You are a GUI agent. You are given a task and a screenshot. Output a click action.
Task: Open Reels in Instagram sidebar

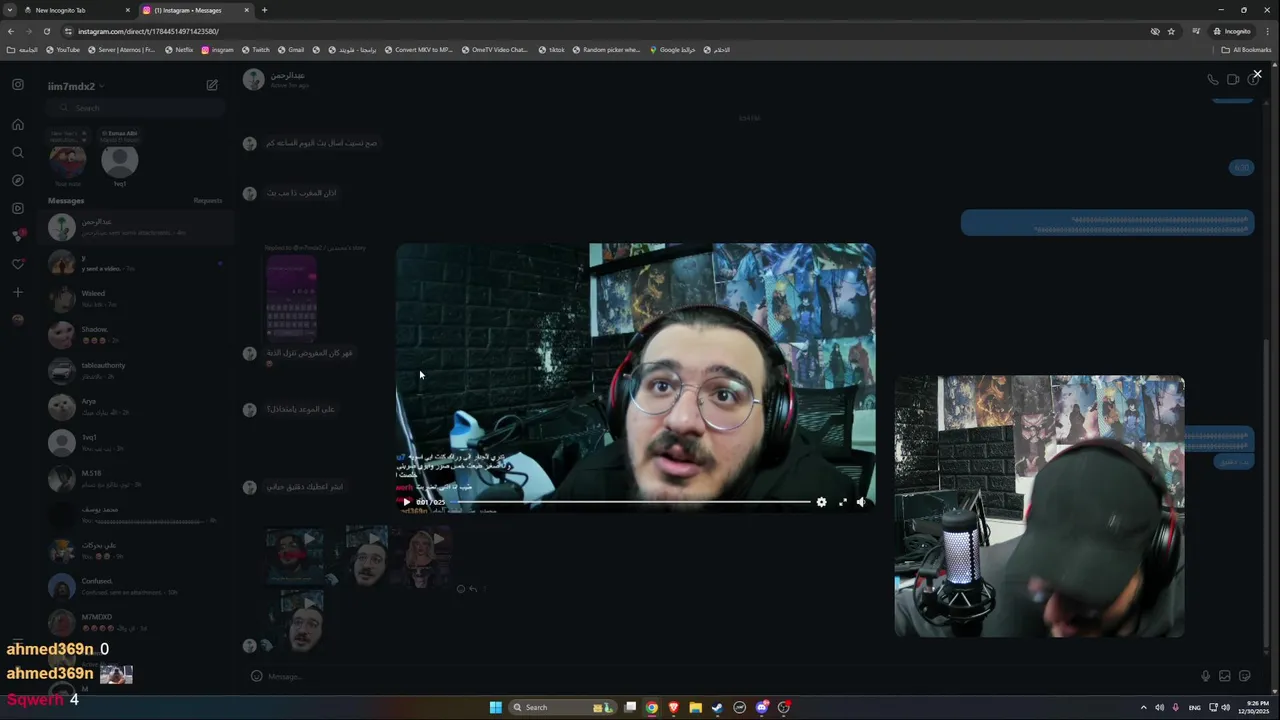point(17,209)
